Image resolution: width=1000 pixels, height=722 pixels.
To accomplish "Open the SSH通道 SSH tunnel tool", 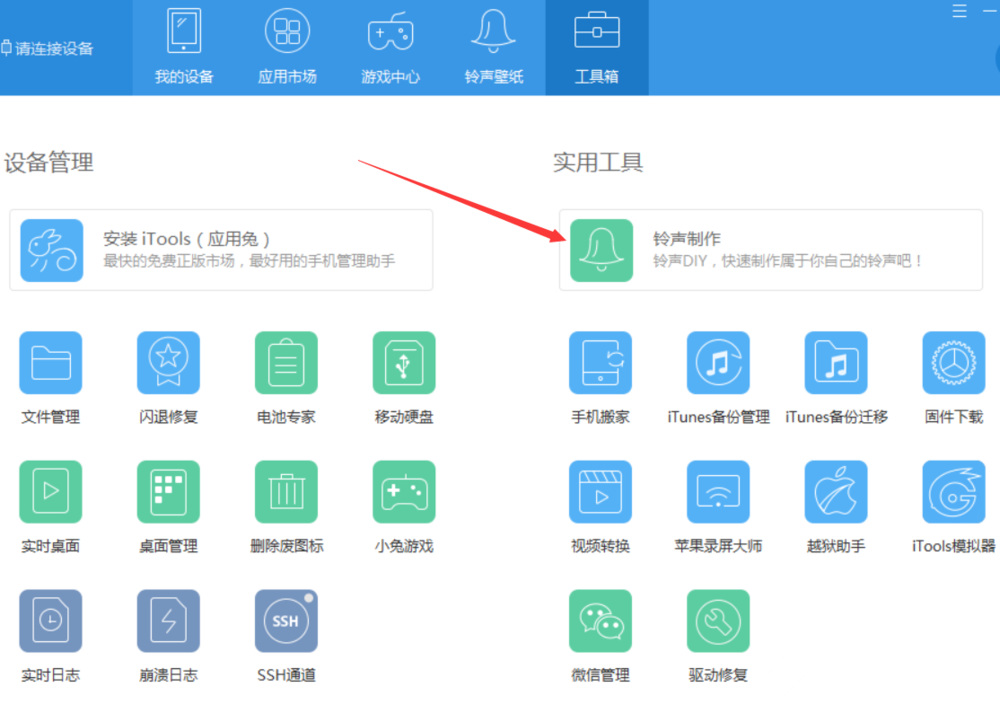I will click(x=286, y=634).
